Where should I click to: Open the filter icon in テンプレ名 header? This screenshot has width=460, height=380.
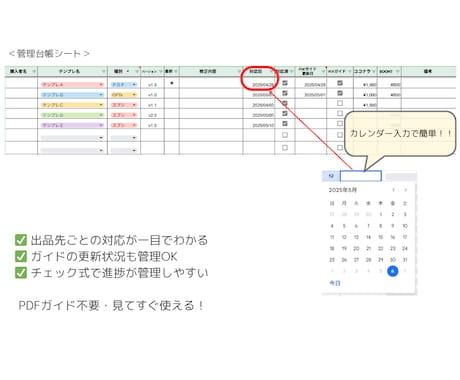click(103, 71)
